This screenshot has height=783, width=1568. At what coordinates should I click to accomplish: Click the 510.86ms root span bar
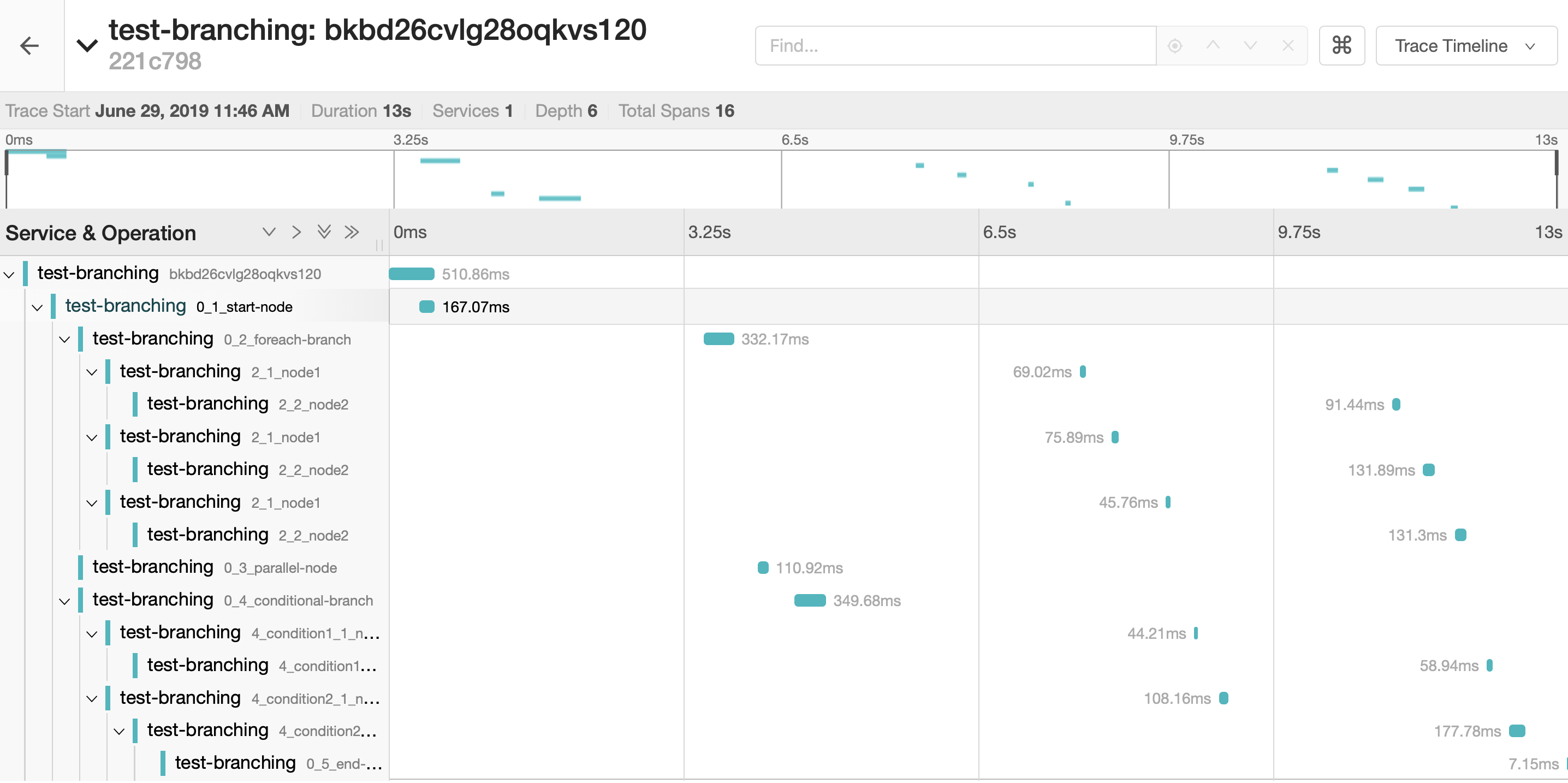tap(412, 274)
